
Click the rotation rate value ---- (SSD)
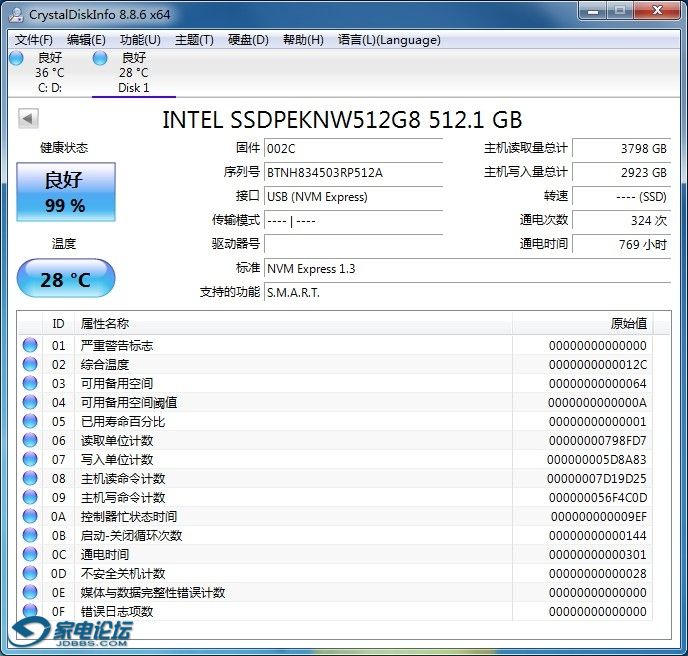point(622,197)
